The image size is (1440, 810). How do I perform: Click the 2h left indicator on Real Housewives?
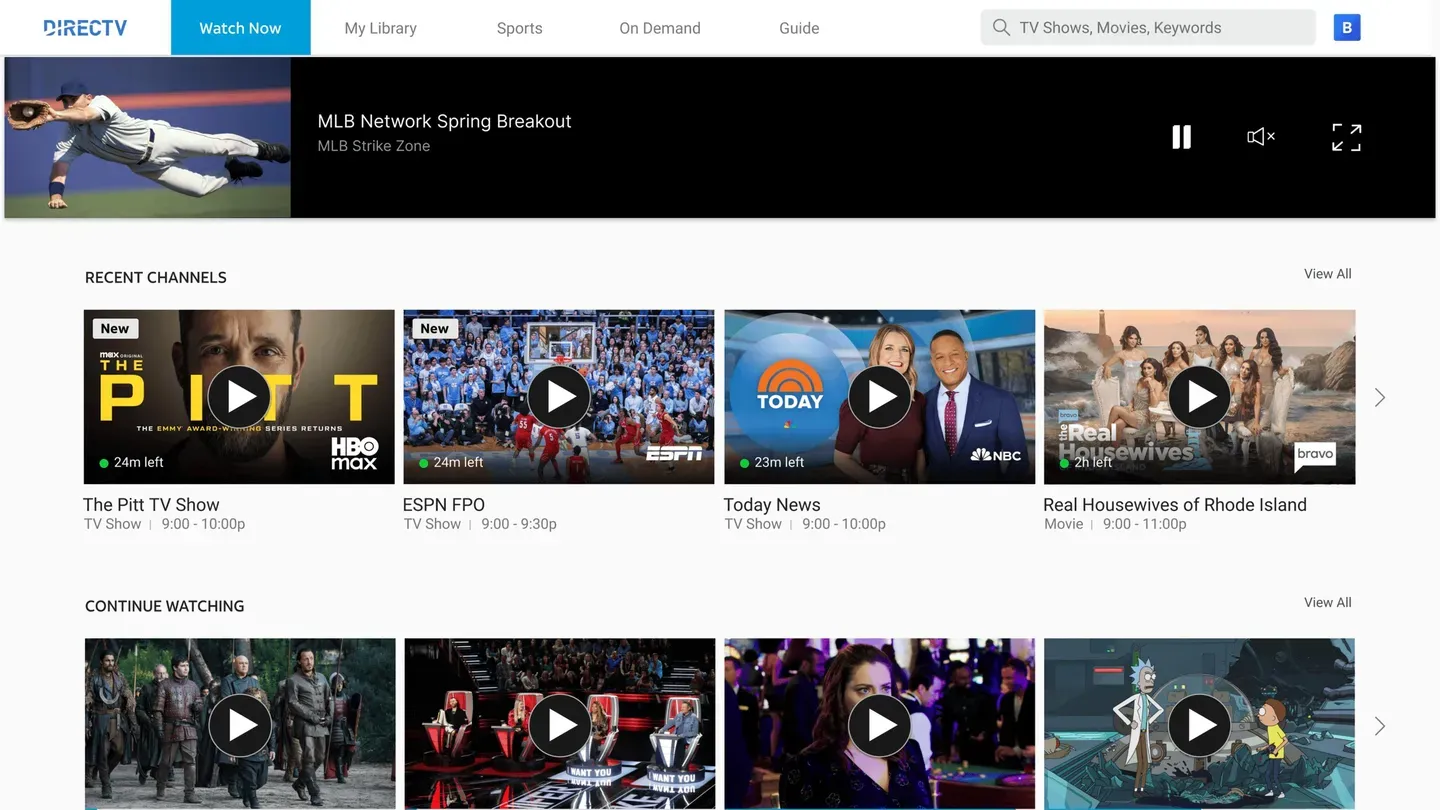point(1086,462)
